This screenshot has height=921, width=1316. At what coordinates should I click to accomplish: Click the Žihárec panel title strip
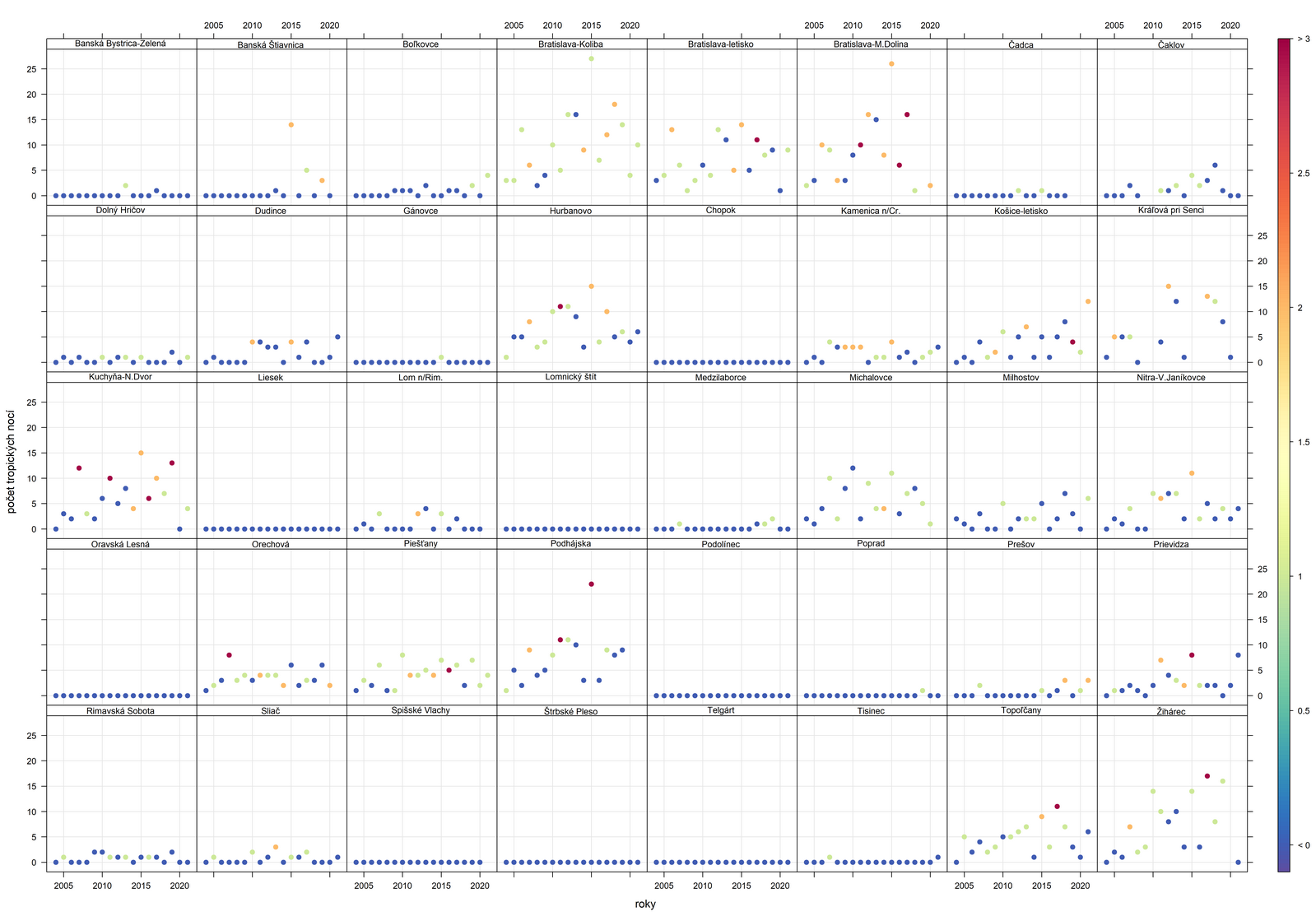click(x=1171, y=710)
